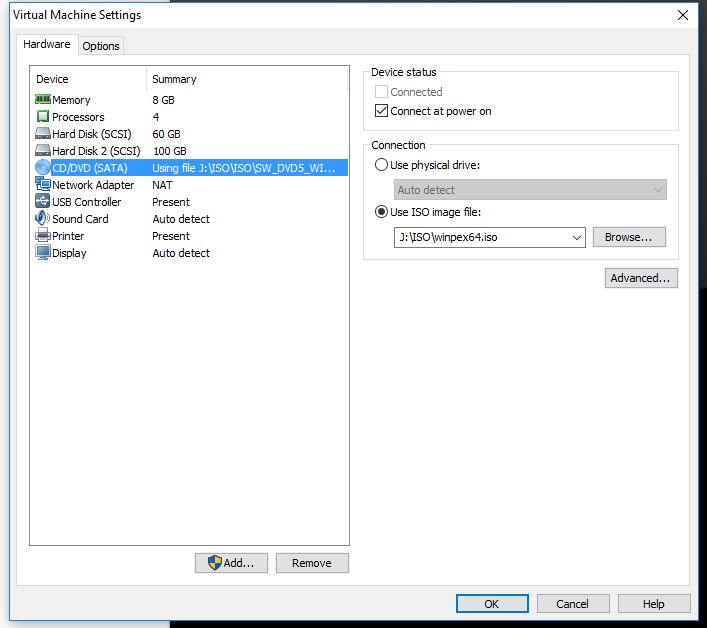Select the Memory row label
The width and height of the screenshot is (707, 628).
pyautogui.click(x=71, y=100)
